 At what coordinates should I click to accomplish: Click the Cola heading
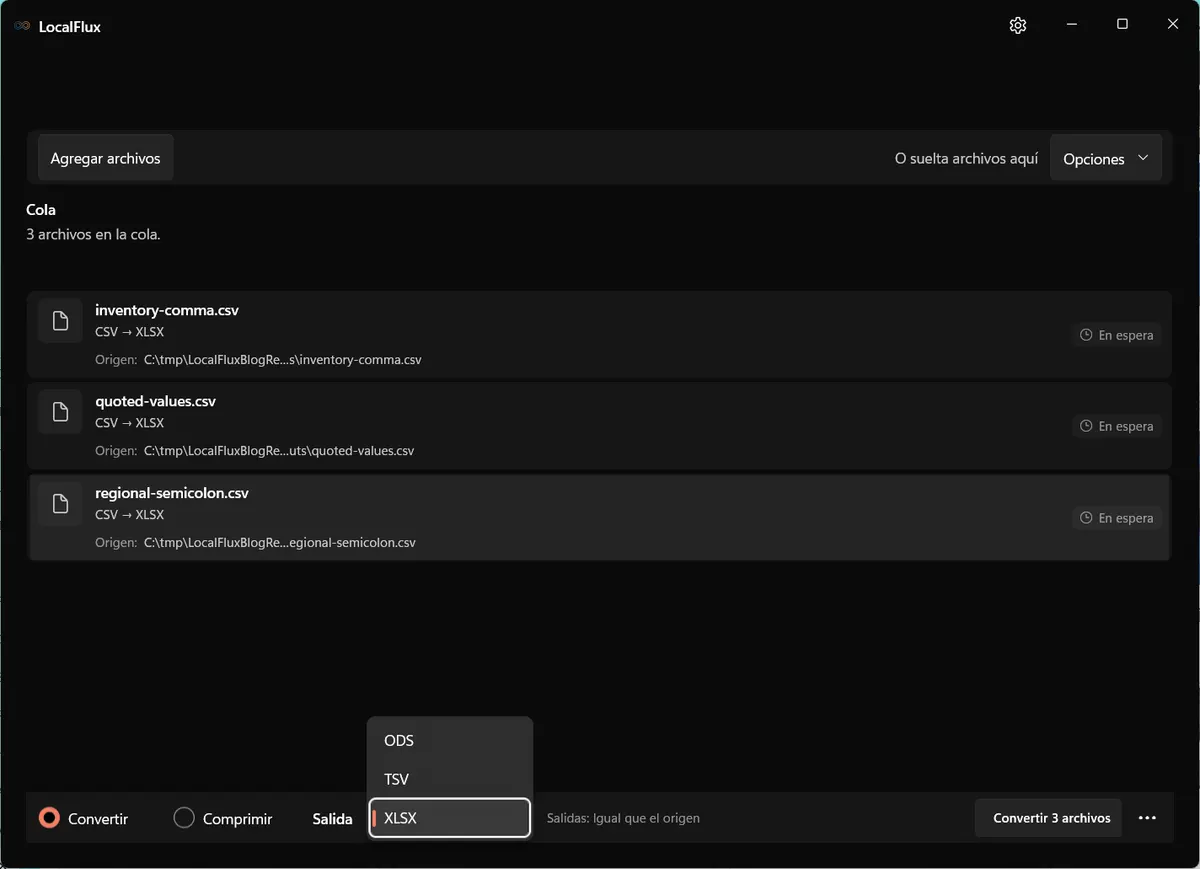point(41,210)
